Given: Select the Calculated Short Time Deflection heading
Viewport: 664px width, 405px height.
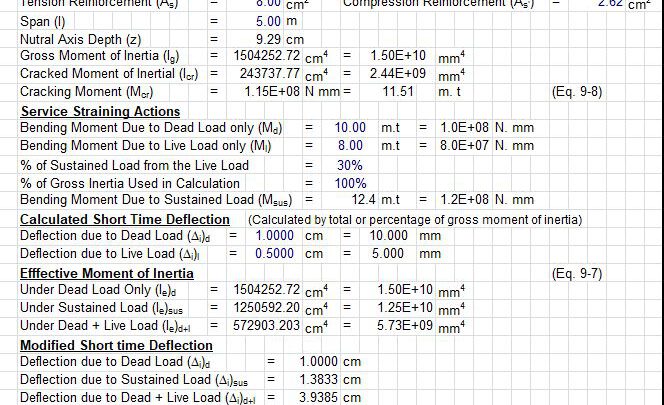Looking at the screenshot, I should tap(125, 219).
